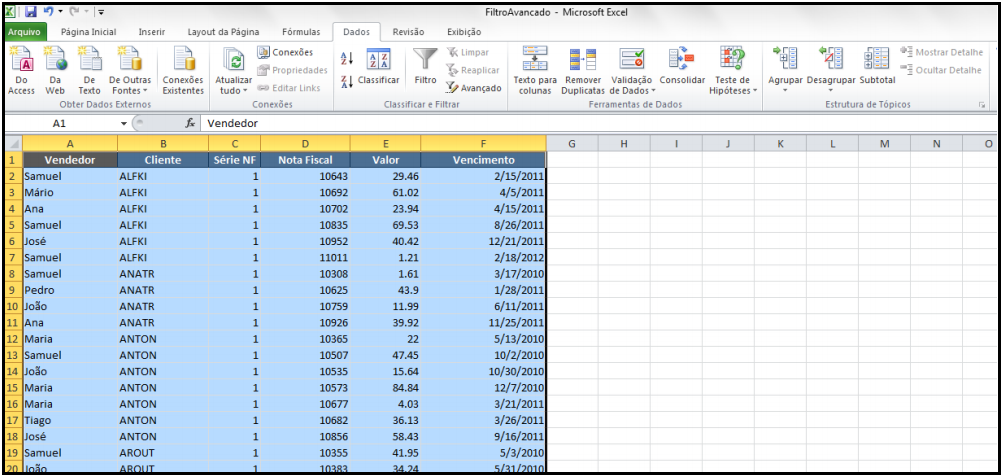This screenshot has width=1003, height=476.
Task: Switch to the Fórmulas tab
Action: tap(301, 32)
